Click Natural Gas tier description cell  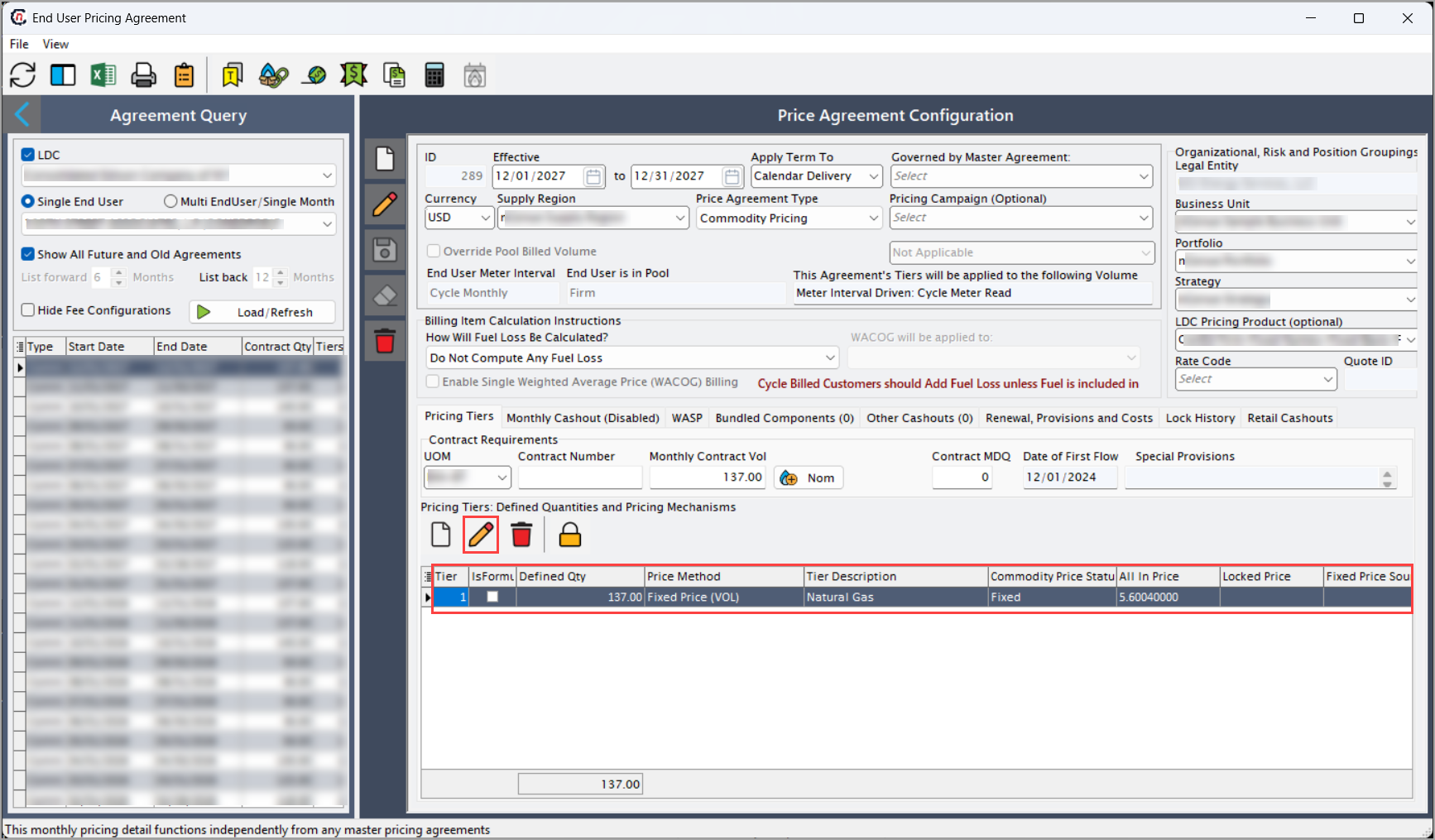[896, 597]
